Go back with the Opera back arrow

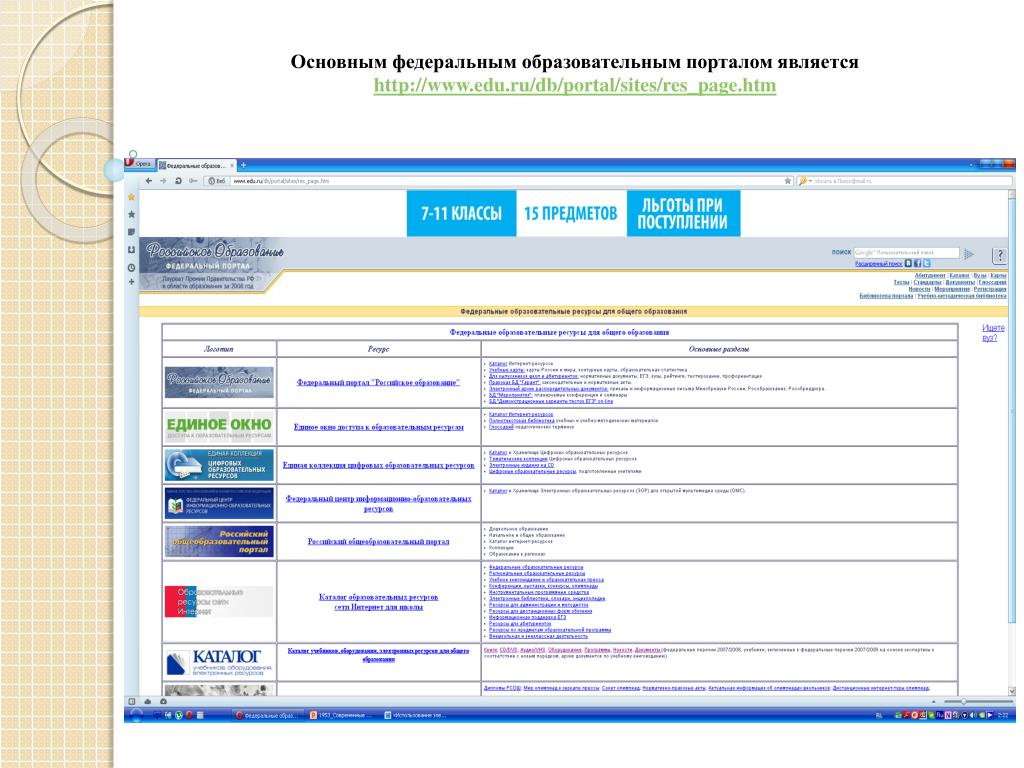pyautogui.click(x=149, y=181)
